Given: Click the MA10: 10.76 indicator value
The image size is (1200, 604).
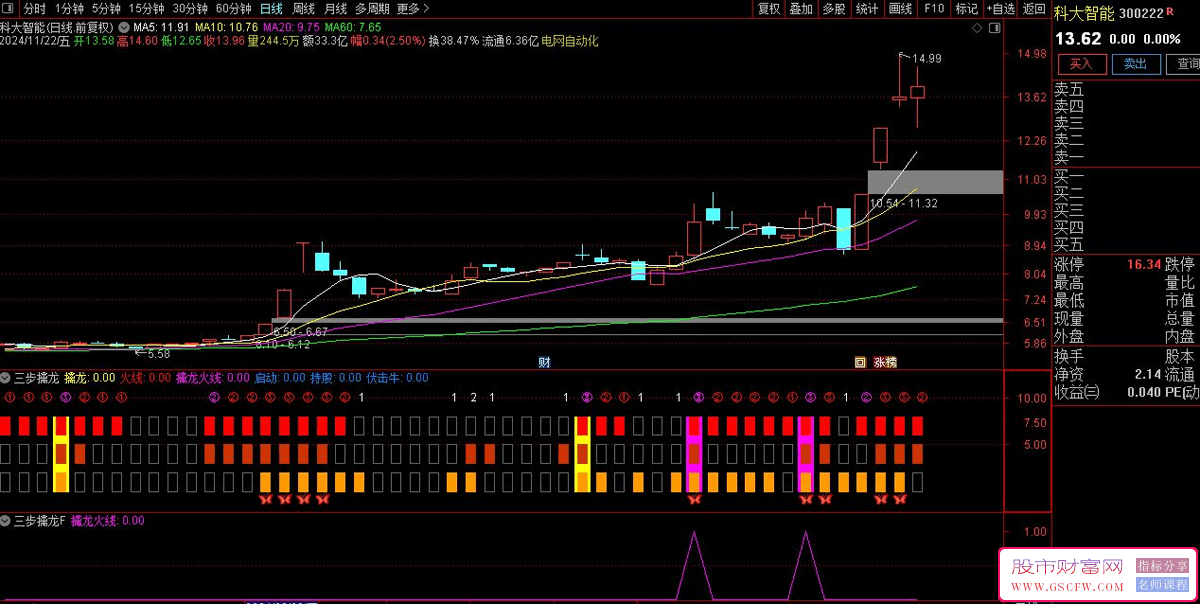Looking at the screenshot, I should pos(226,27).
